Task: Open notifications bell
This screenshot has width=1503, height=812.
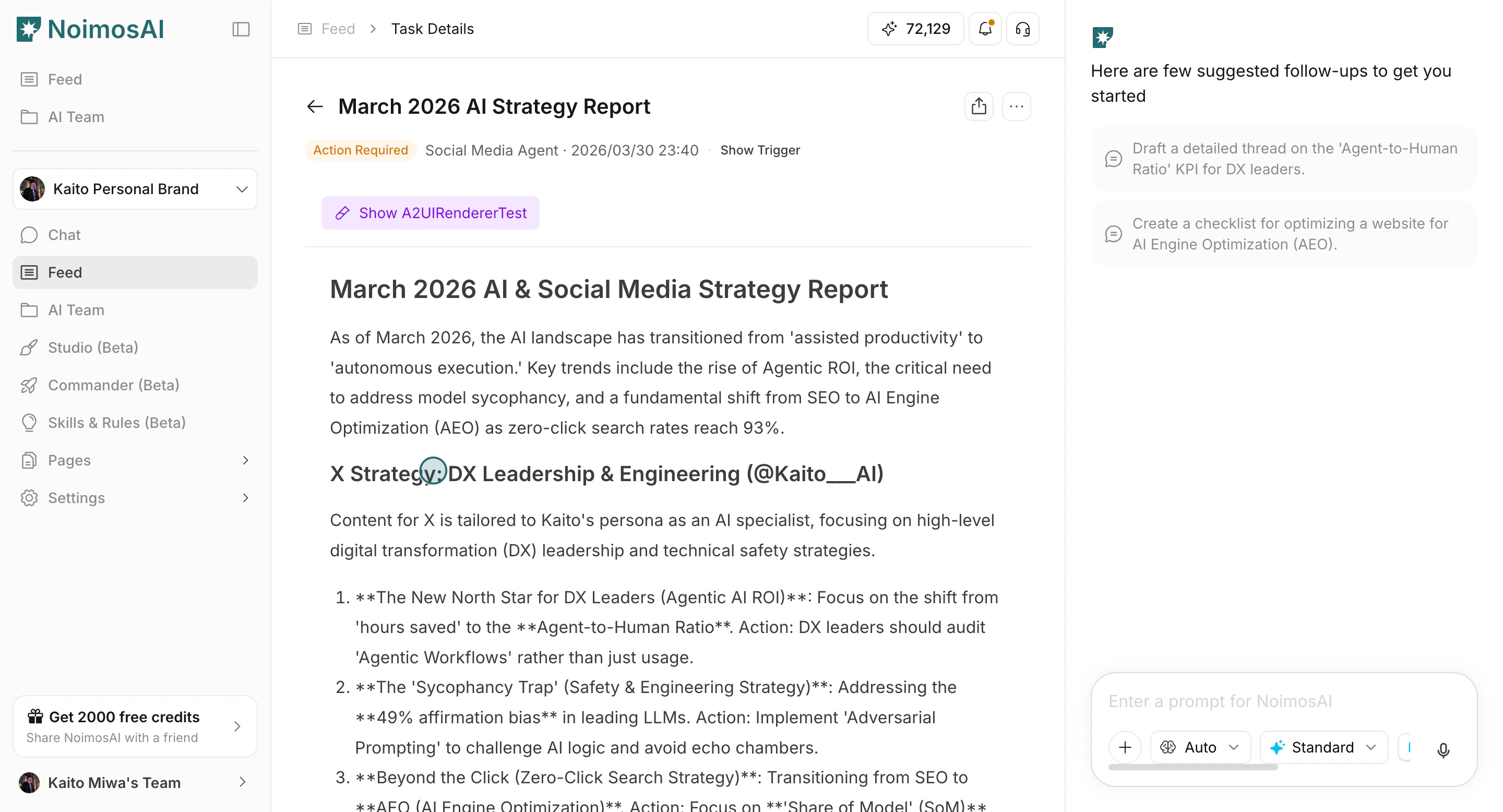Action: tap(985, 29)
